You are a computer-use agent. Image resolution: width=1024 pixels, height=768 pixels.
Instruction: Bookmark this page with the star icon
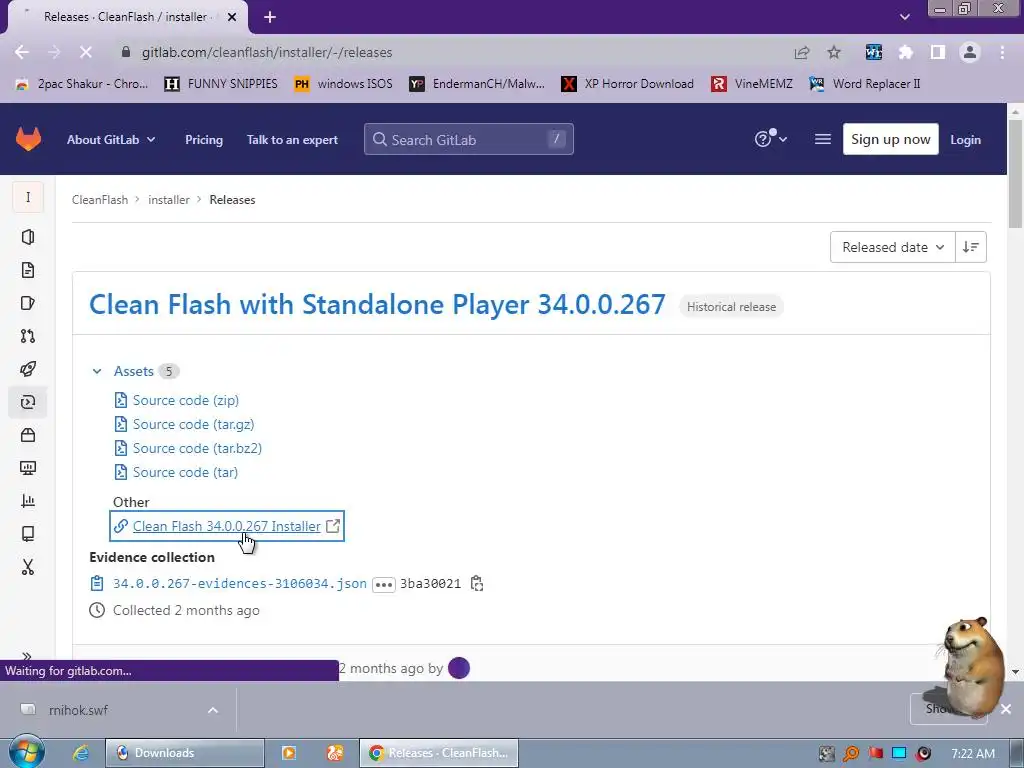coord(834,52)
